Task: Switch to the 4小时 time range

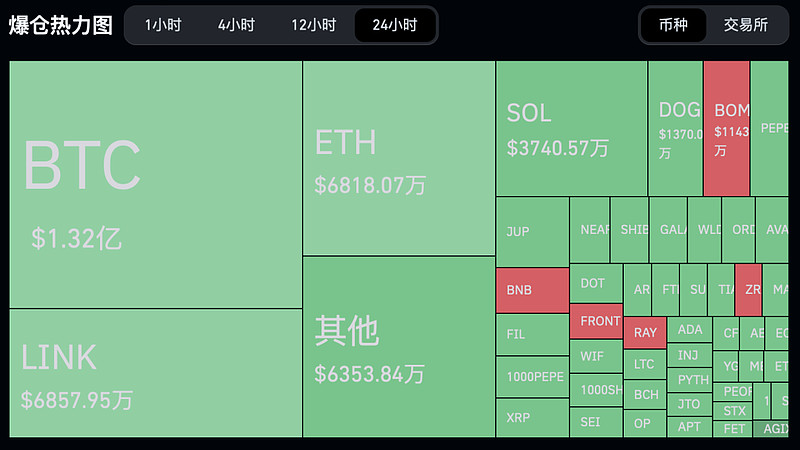Action: point(236,25)
